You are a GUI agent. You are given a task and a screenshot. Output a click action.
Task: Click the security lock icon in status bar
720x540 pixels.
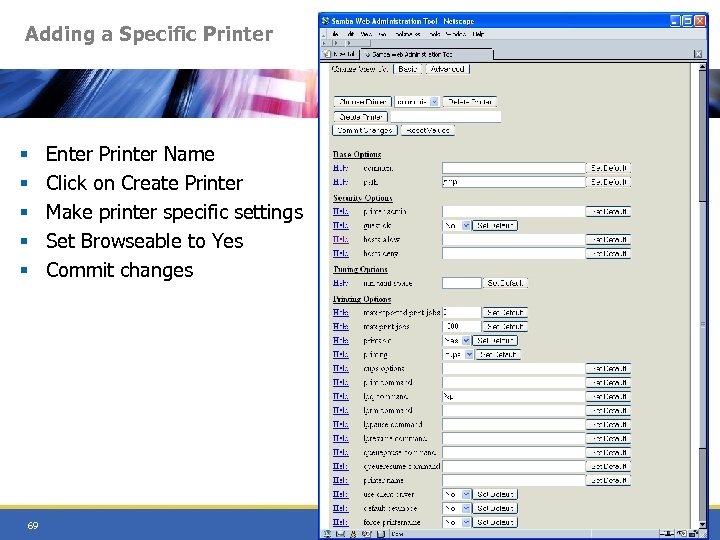[693, 534]
